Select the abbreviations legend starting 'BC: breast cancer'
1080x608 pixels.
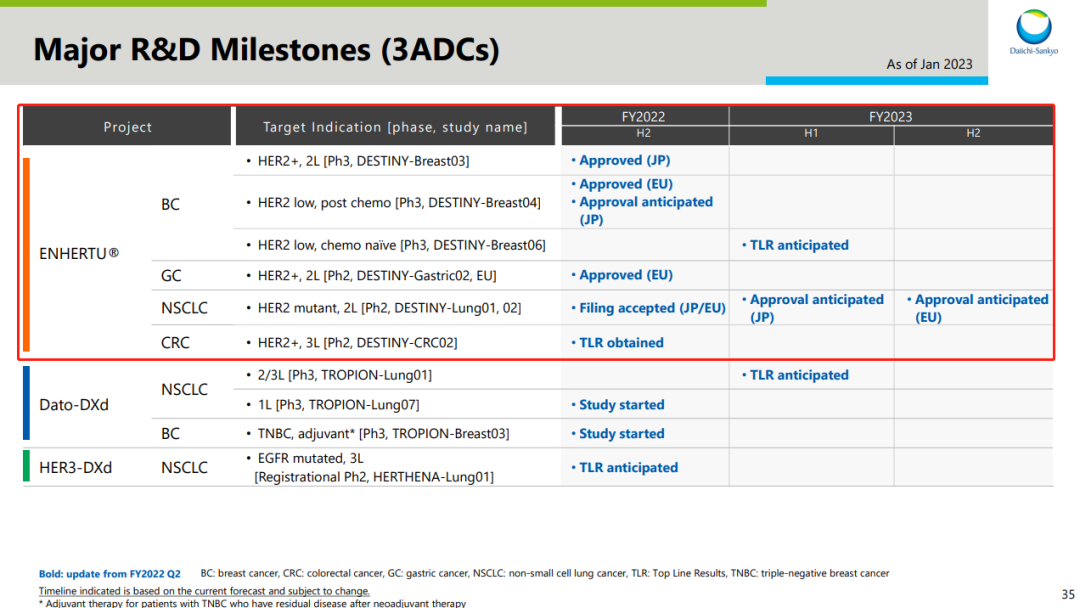pyautogui.click(x=545, y=573)
